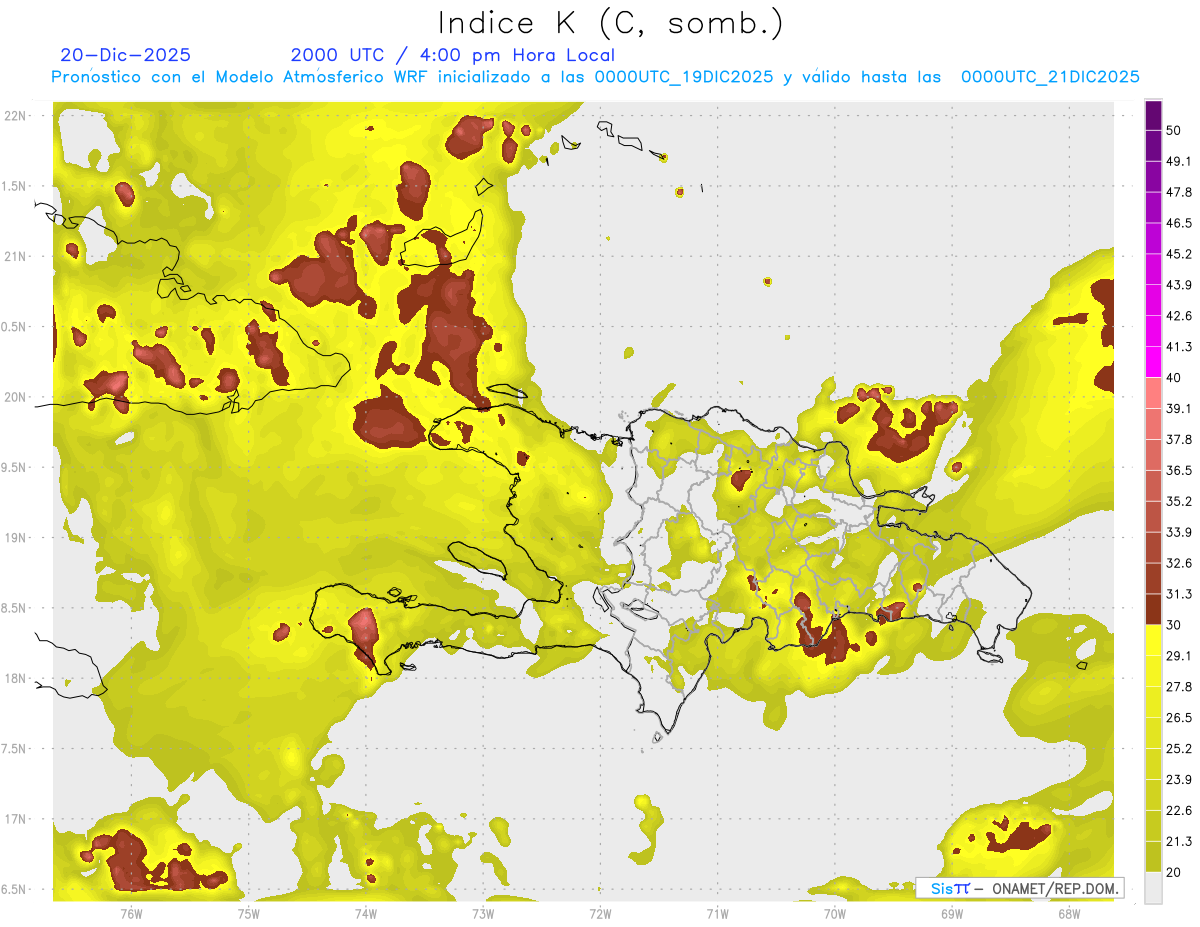Image resolution: width=1200 pixels, height=927 pixels.
Task: Click the "41.3" colorbar label
Action: [1179, 347]
